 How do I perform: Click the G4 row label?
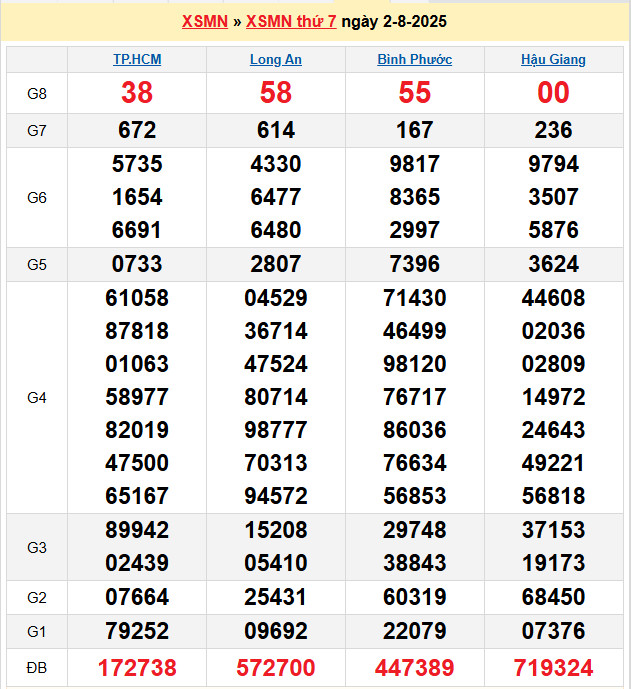click(37, 398)
